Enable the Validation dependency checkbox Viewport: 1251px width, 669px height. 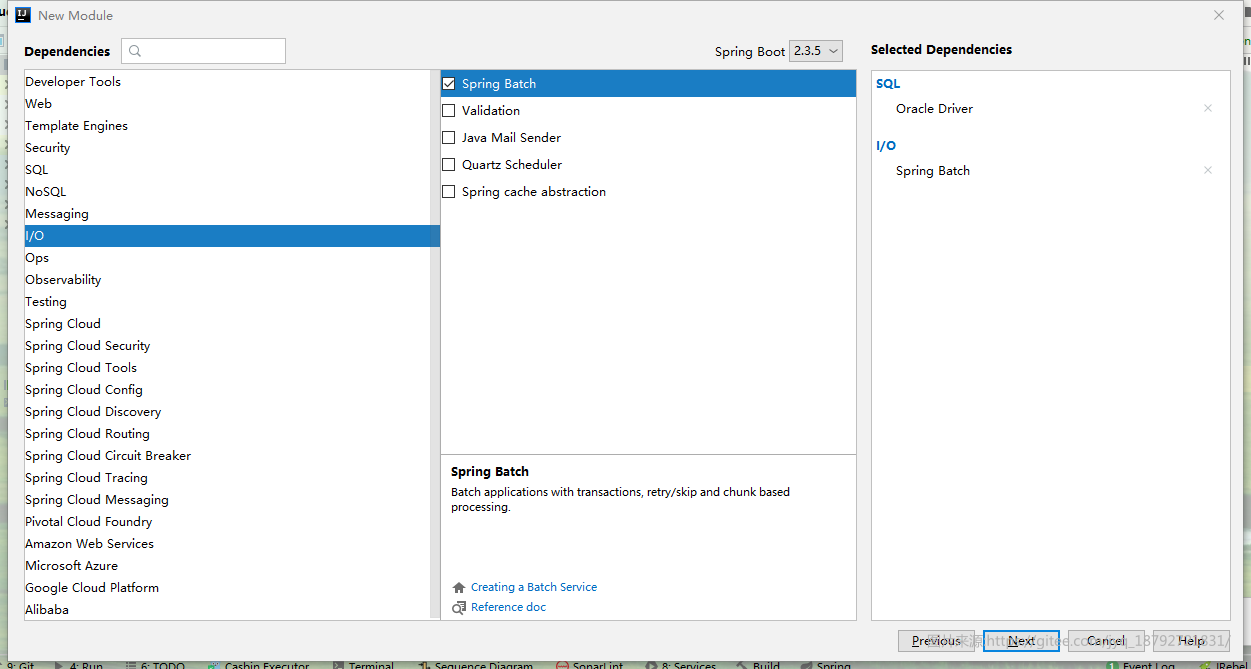[x=449, y=111]
